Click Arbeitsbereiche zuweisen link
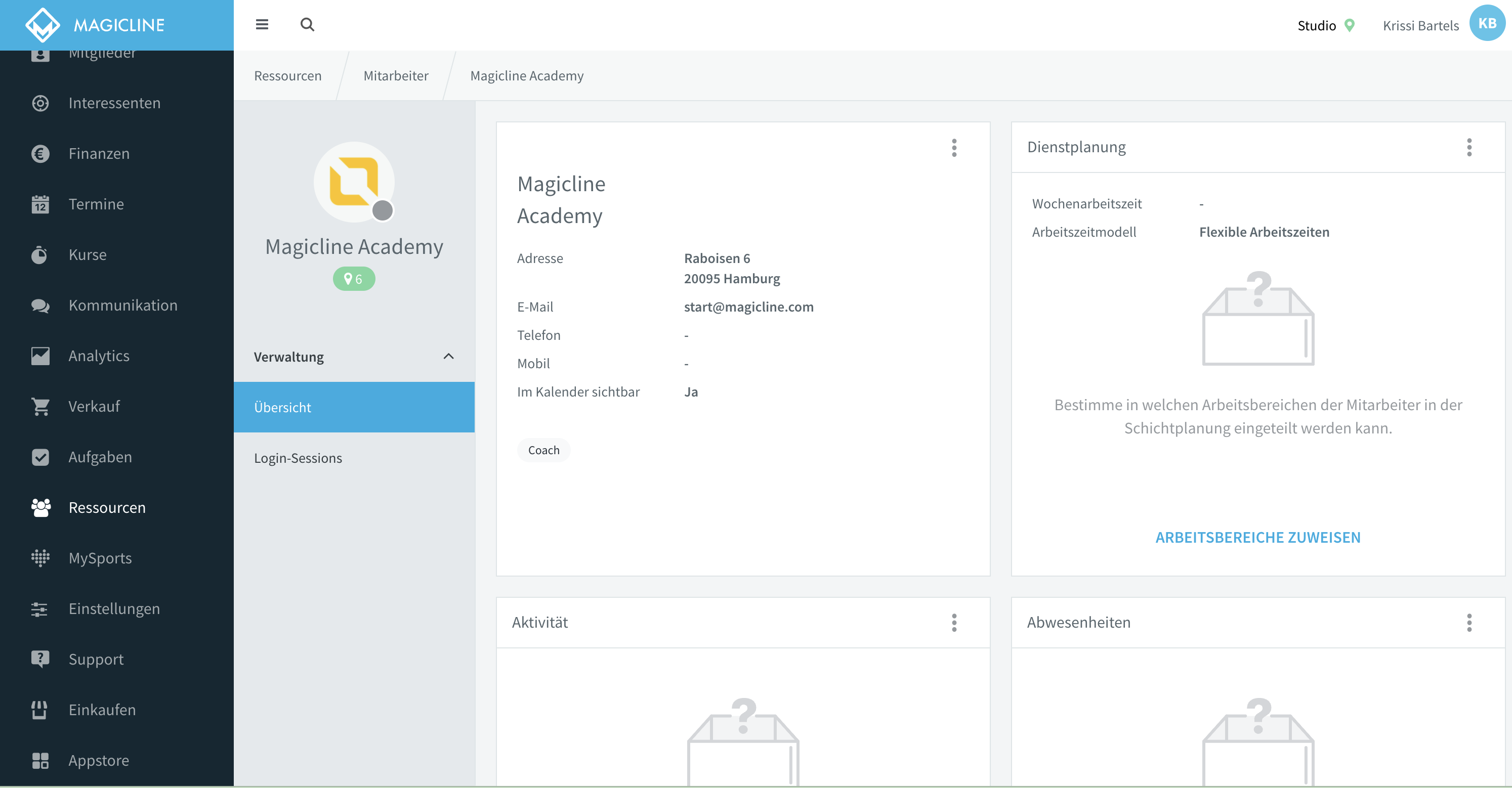Screen dimensions: 1512x788 click(x=1258, y=538)
